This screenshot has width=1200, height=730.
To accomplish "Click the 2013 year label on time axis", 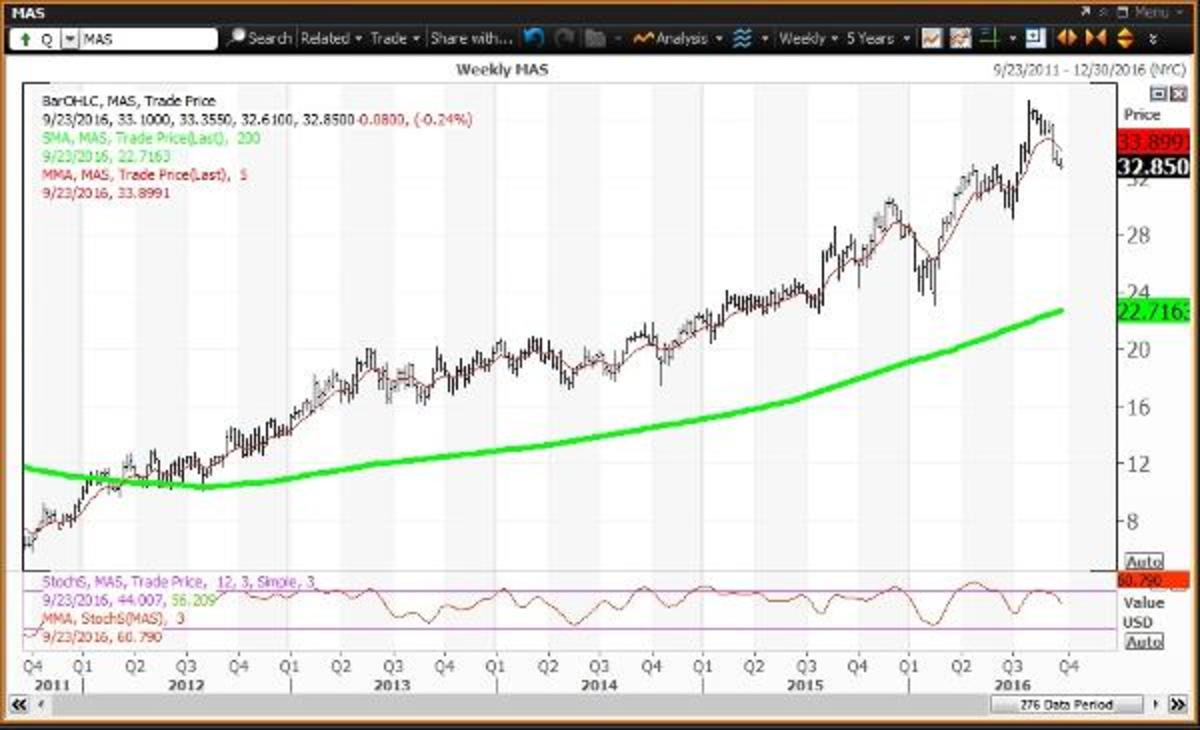I will [392, 686].
